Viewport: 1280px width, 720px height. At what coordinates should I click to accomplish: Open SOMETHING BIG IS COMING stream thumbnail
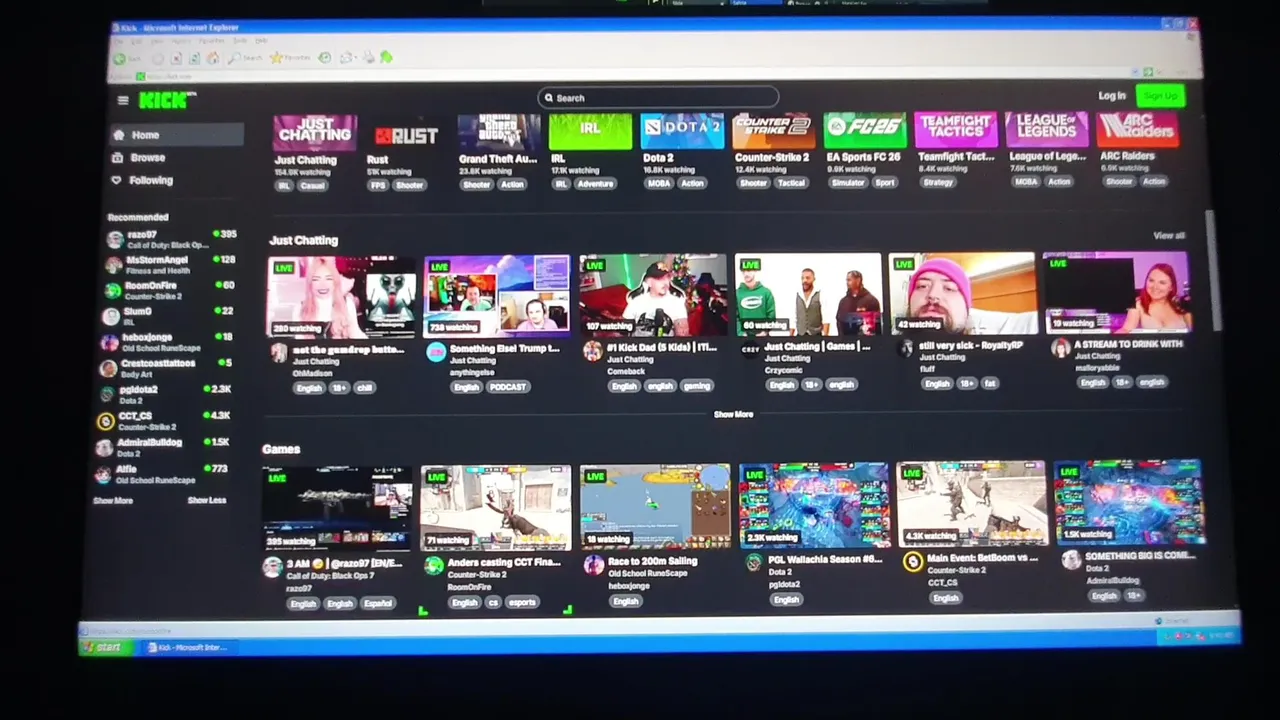coord(1130,502)
